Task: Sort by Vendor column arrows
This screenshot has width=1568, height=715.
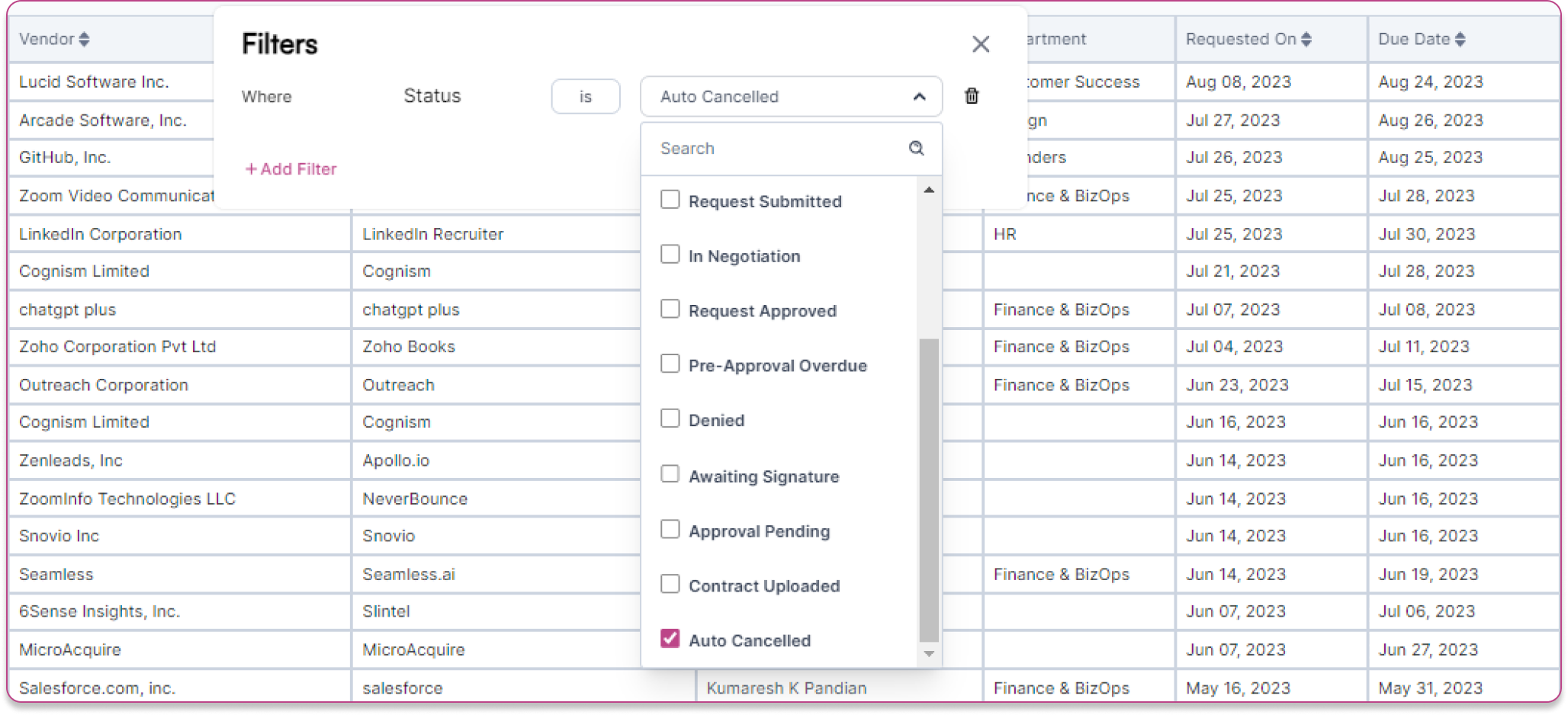Action: coord(84,39)
